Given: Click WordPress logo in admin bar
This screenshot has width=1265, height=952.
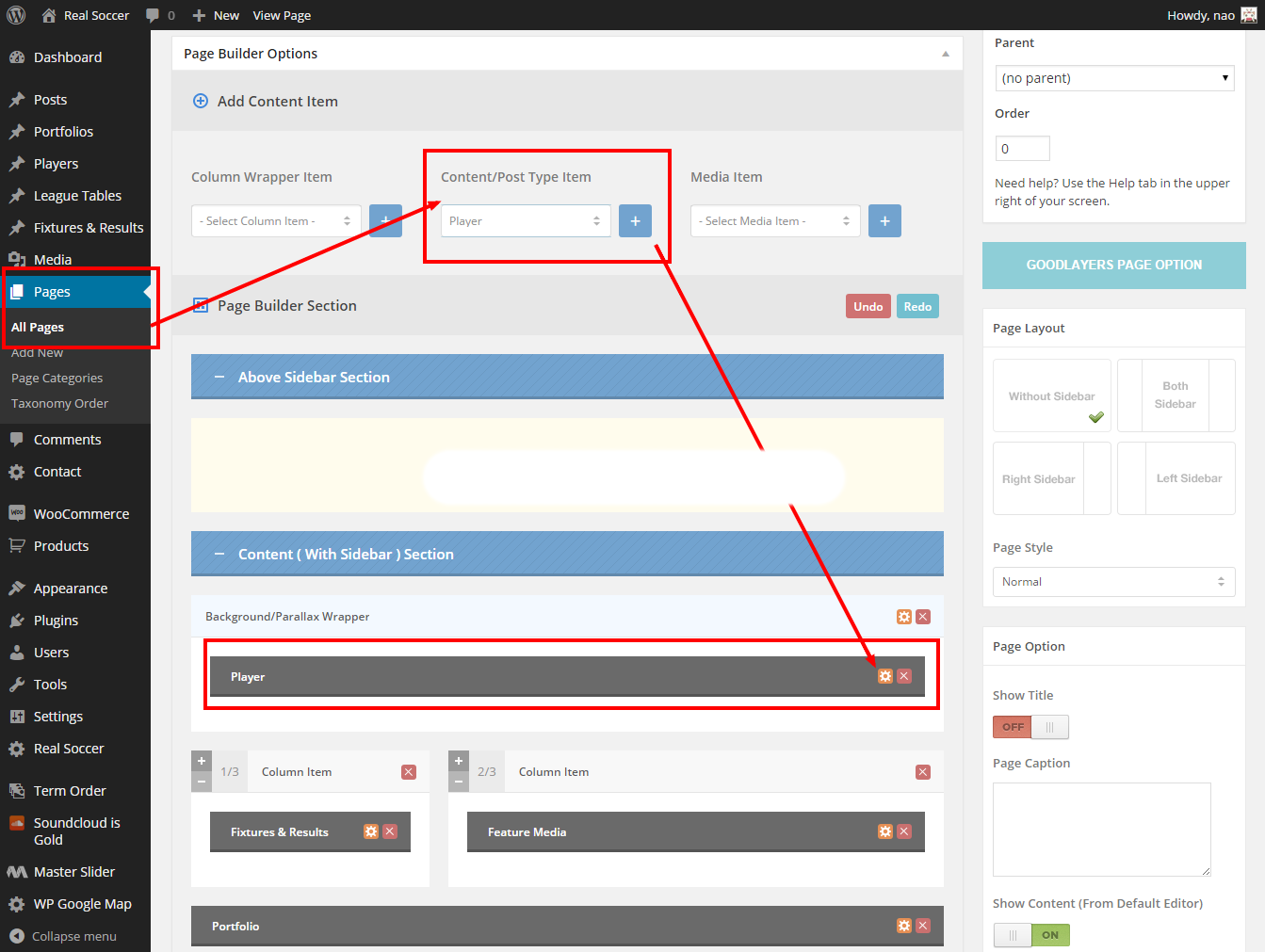Looking at the screenshot, I should point(16,15).
